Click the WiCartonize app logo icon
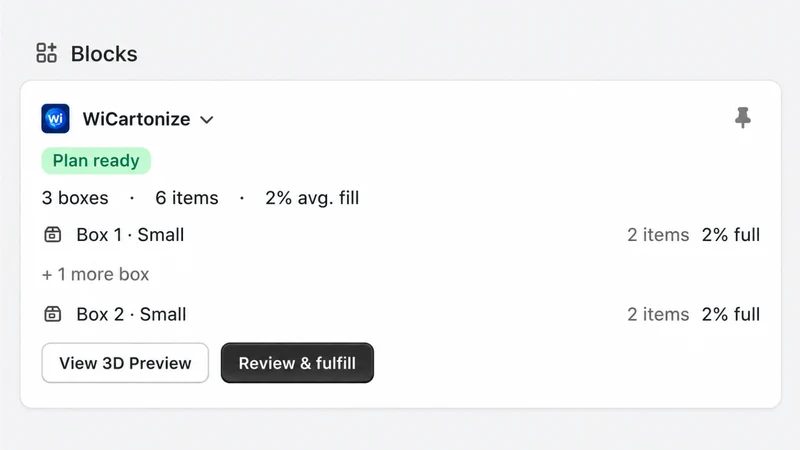800x450 pixels. pos(55,119)
